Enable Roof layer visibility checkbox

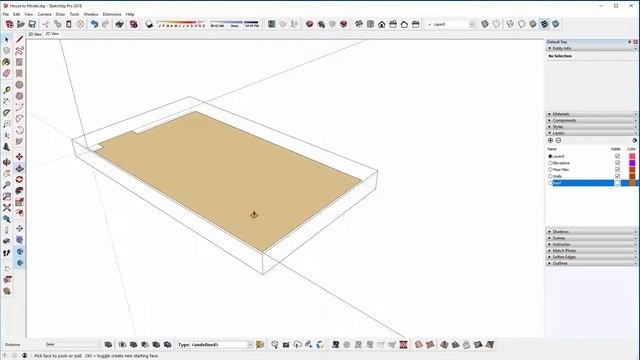617,183
